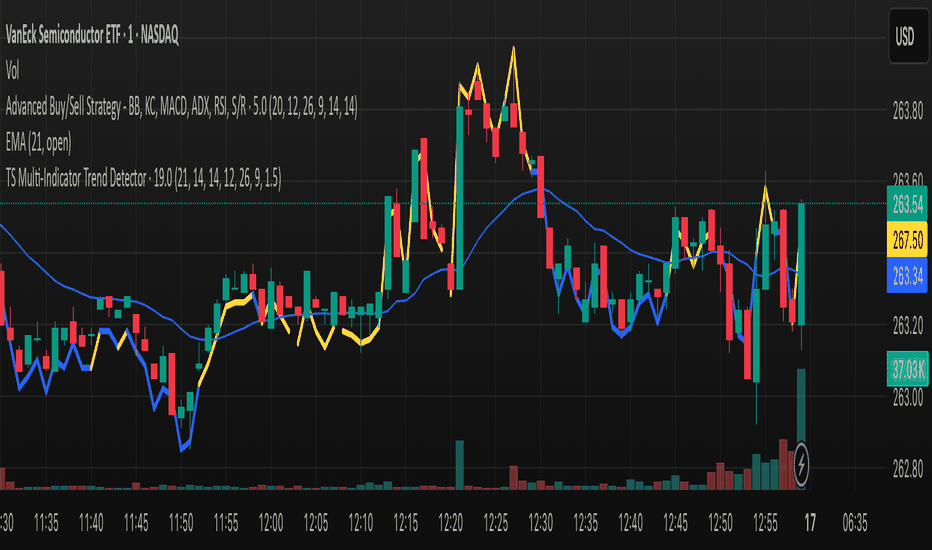Click the 06:35 time axis label
Image resolution: width=932 pixels, height=550 pixels.
coord(855,523)
